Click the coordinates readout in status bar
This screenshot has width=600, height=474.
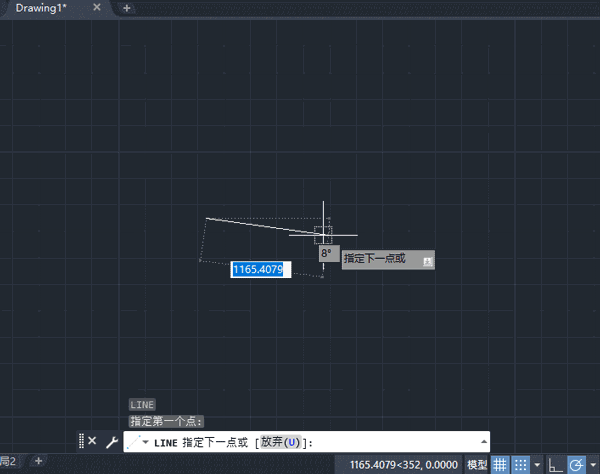tap(404, 465)
